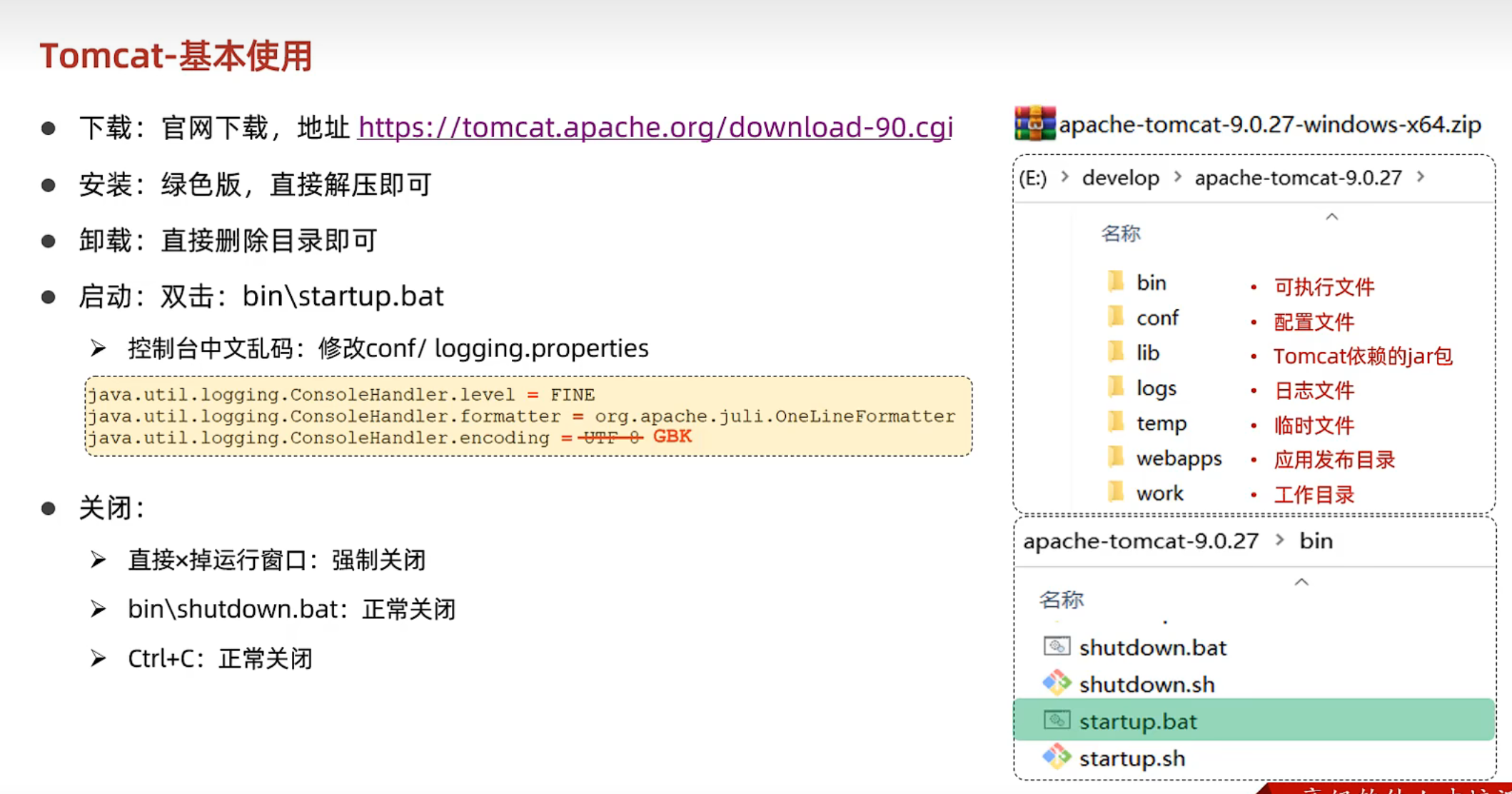
Task: Click the temp folder name
Action: (1161, 423)
